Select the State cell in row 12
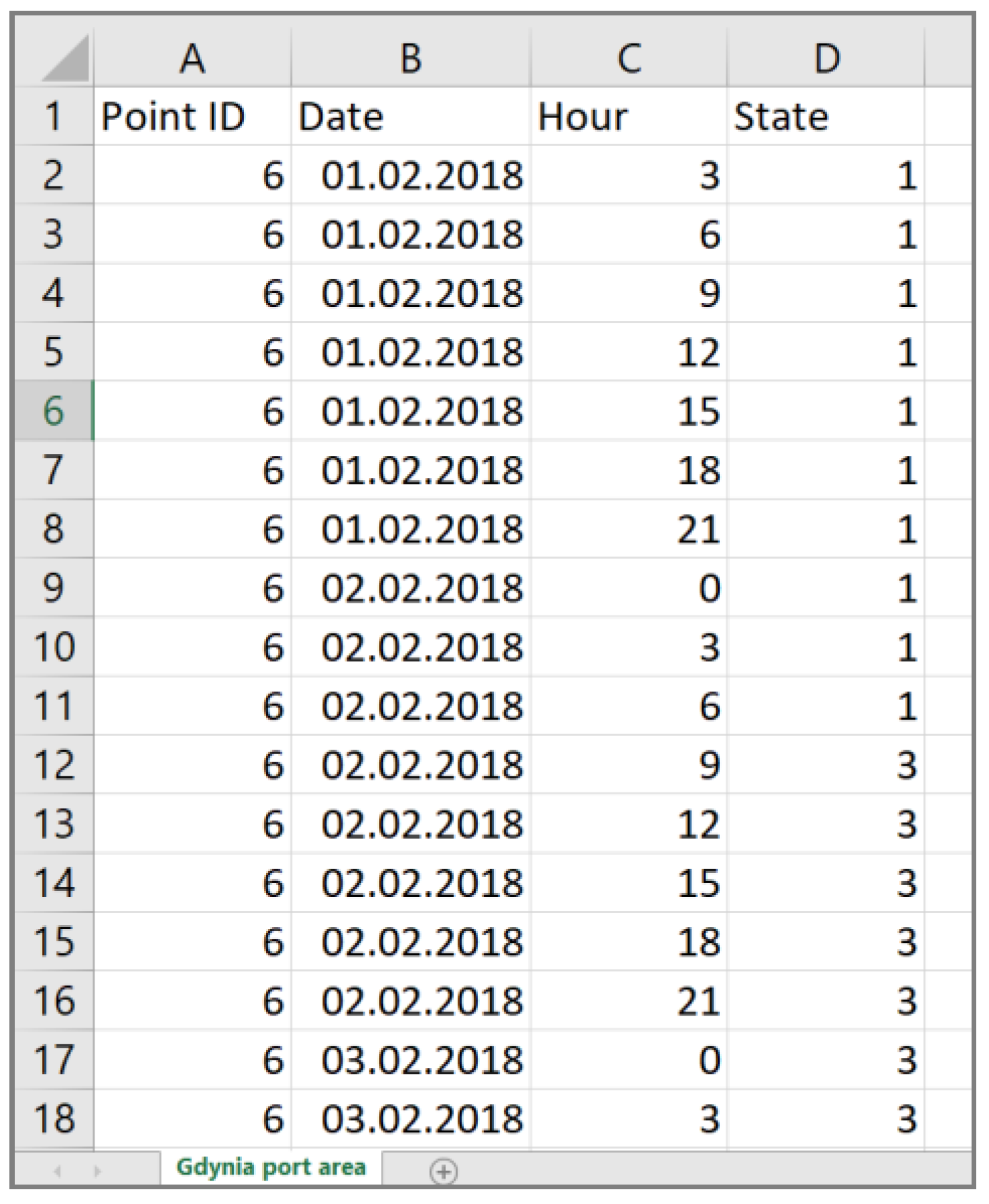Screen dimensions: 989x1204 coord(825,765)
